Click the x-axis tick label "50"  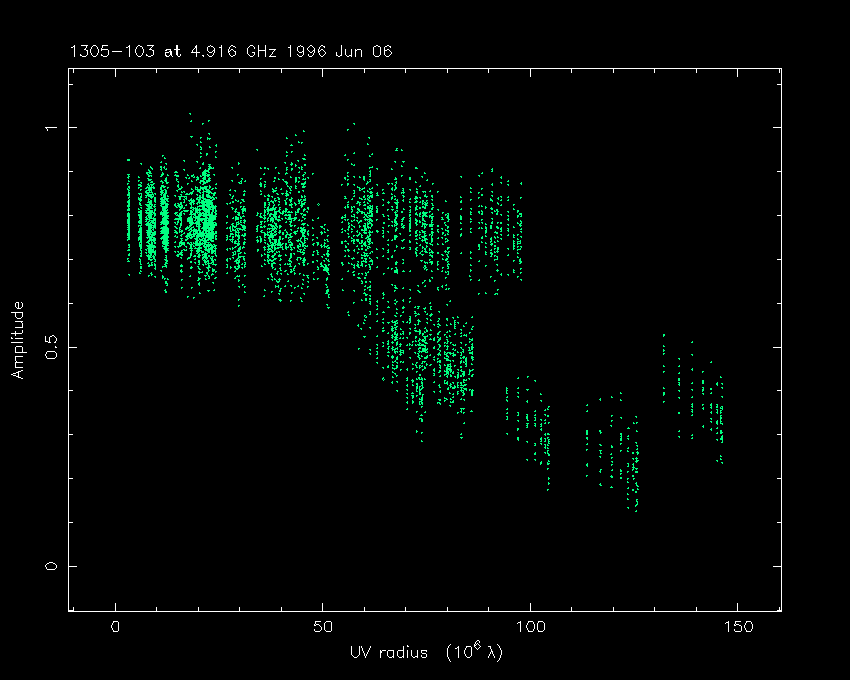[x=322, y=627]
